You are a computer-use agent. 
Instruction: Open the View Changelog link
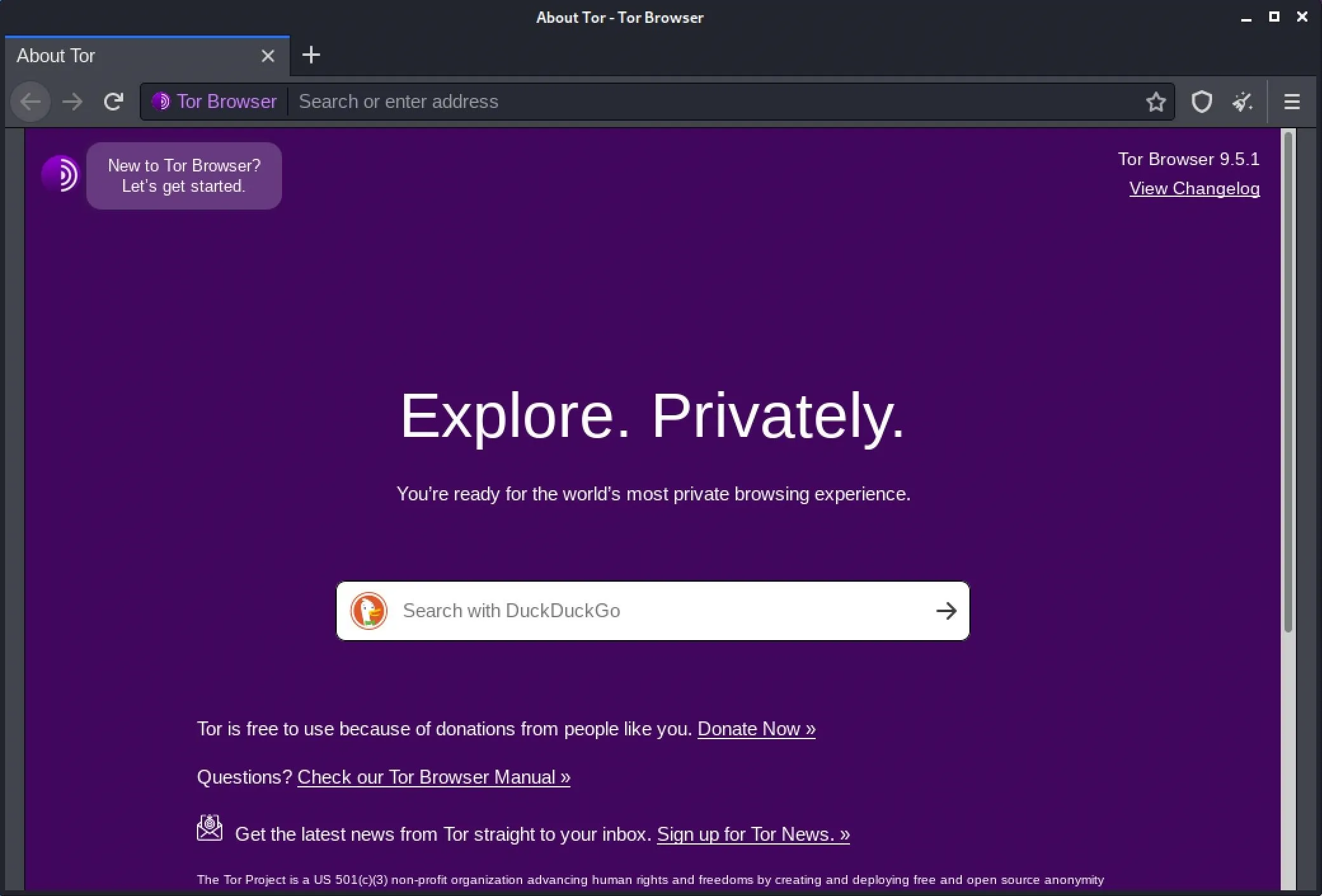pos(1194,189)
